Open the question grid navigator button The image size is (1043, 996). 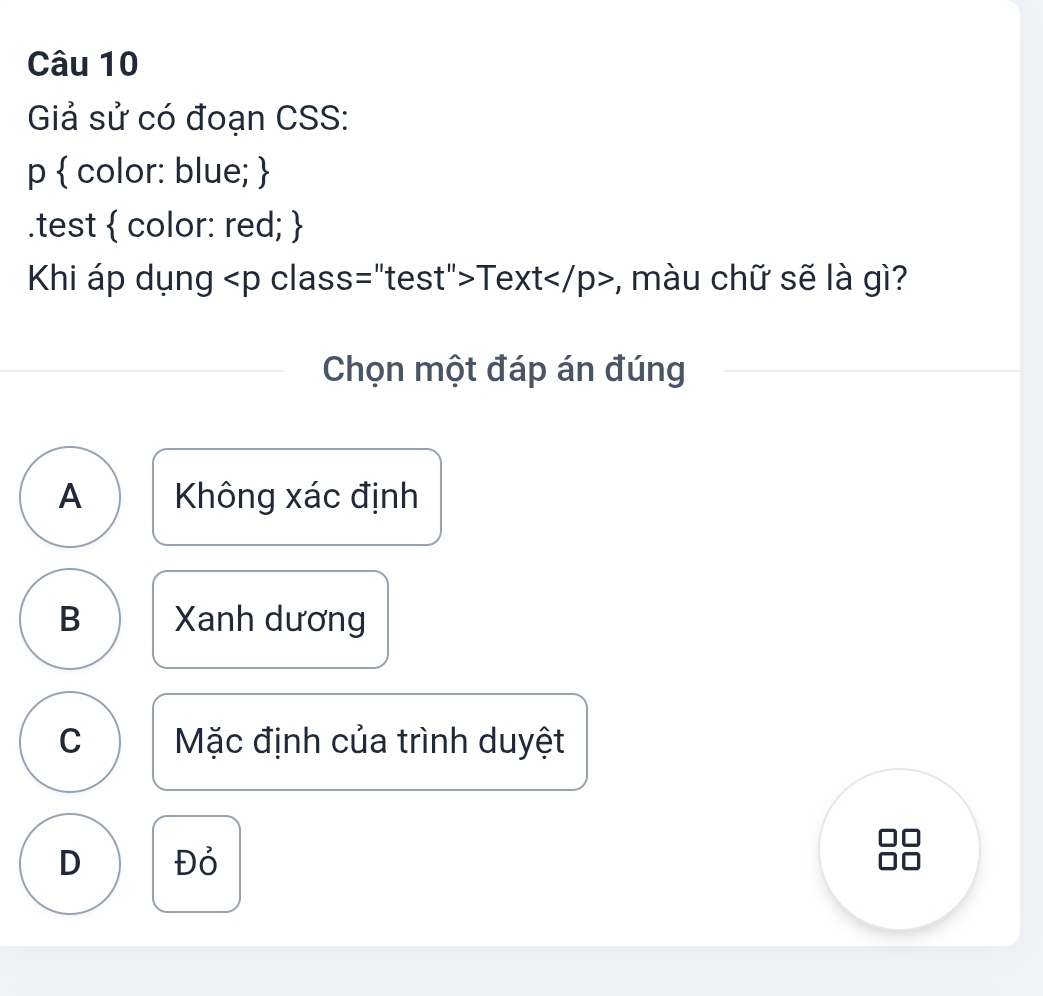tap(898, 849)
